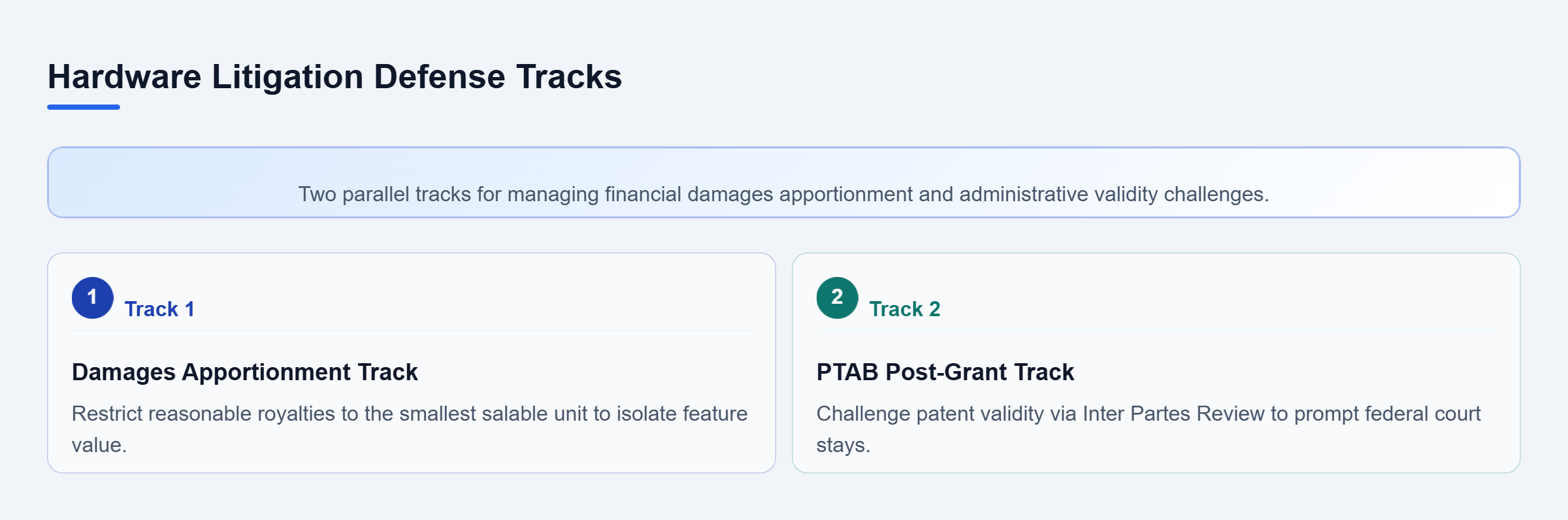1568x520 pixels.
Task: Open the PTAB Post-Grant Track heading
Action: (x=945, y=372)
